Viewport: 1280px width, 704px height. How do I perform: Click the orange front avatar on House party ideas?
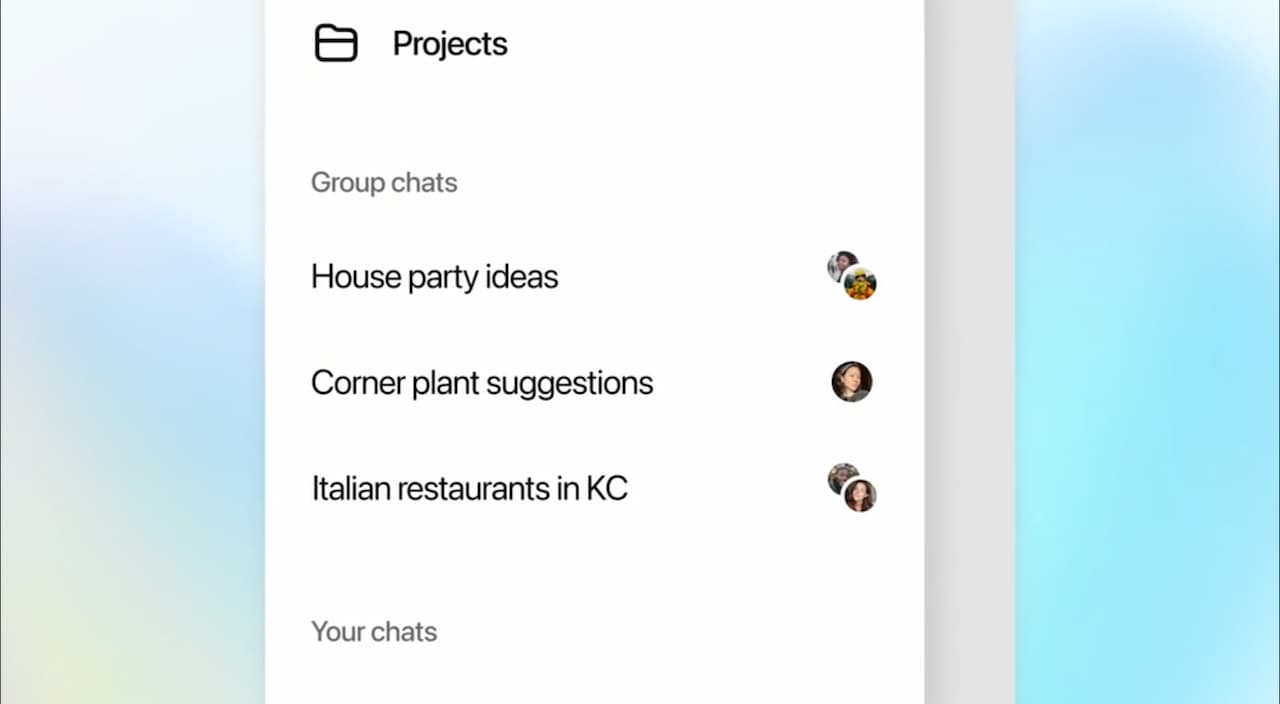(x=860, y=285)
